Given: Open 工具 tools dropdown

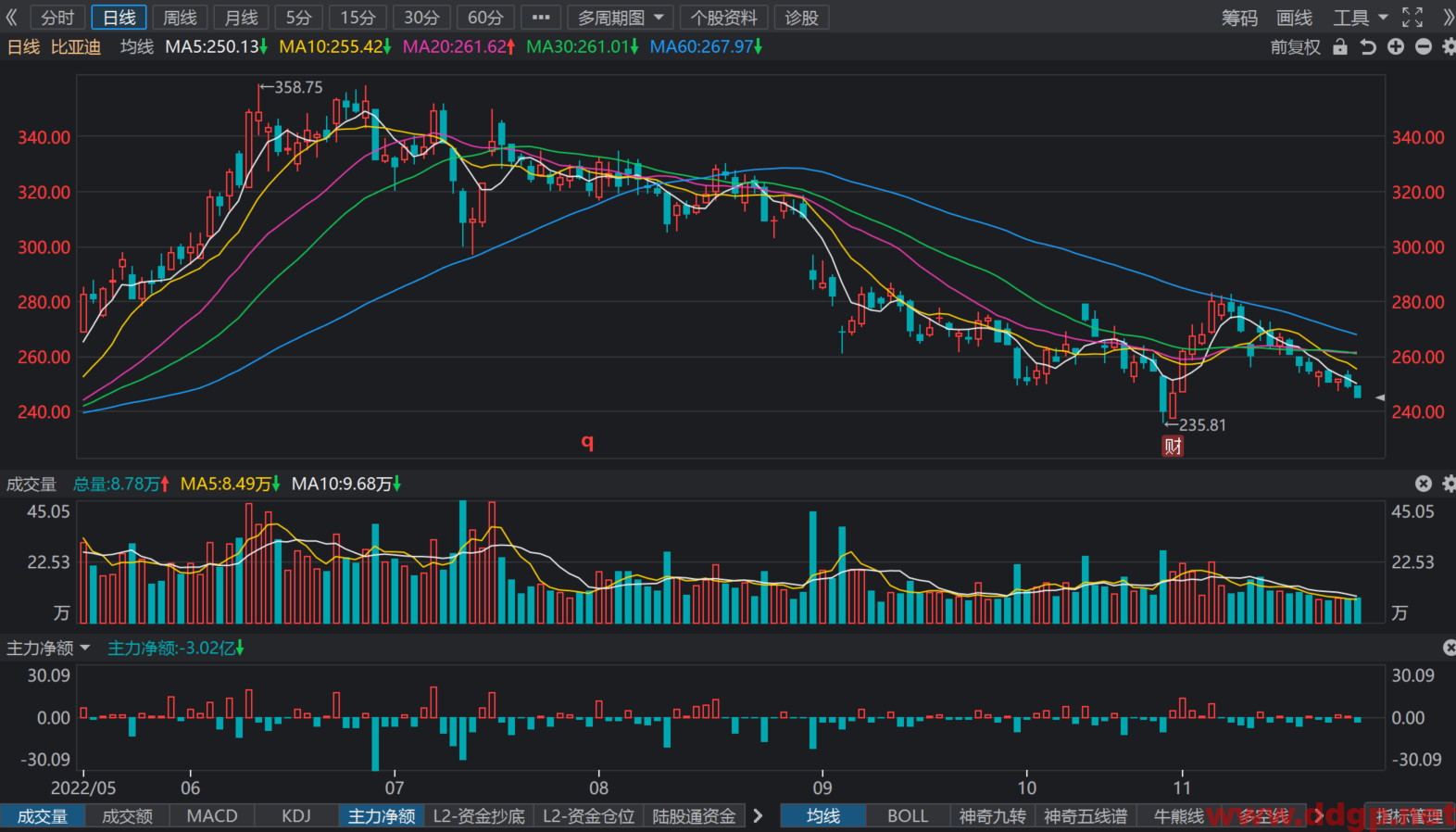Looking at the screenshot, I should tap(1360, 18).
